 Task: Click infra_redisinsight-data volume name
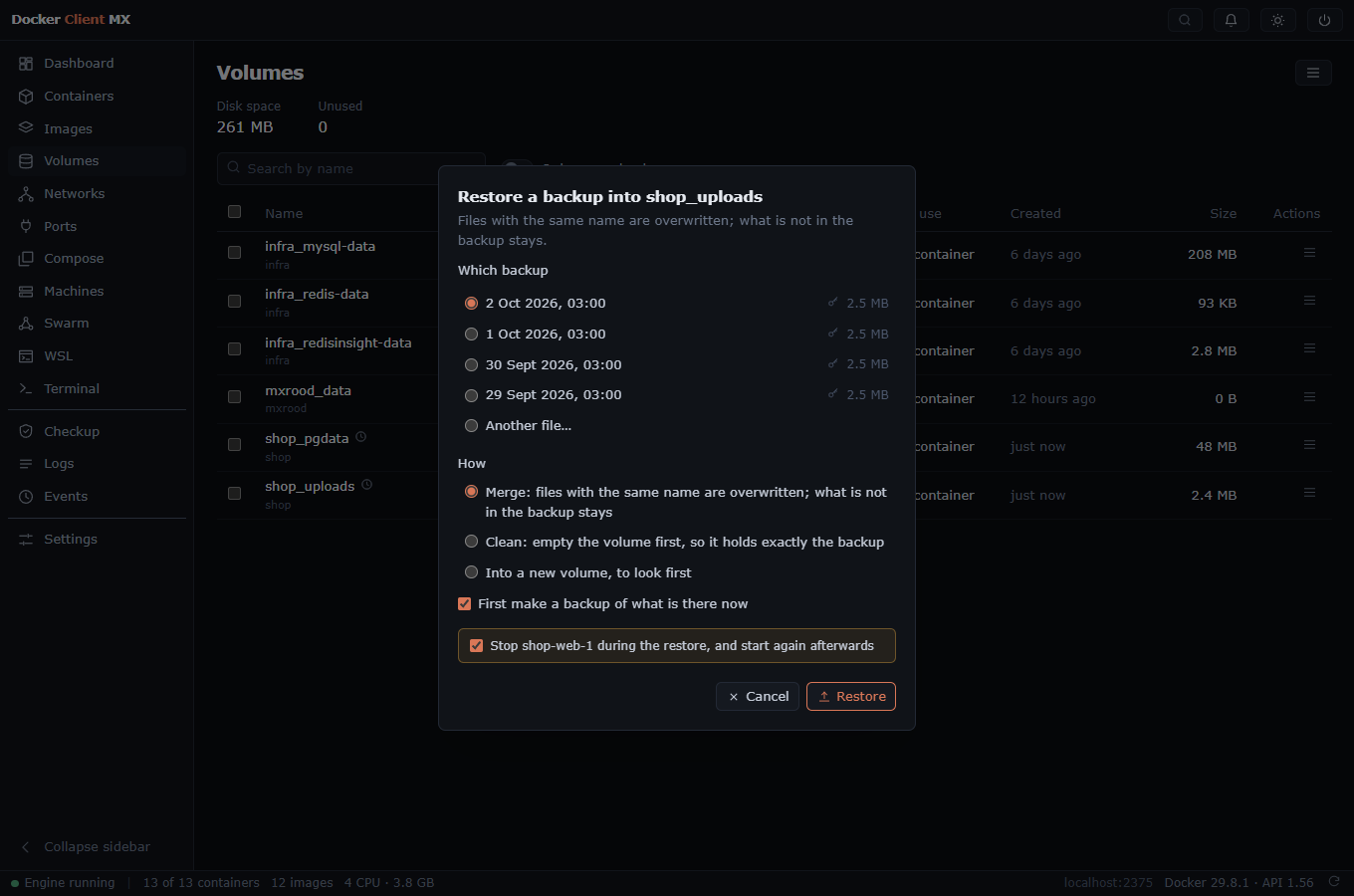338,342
